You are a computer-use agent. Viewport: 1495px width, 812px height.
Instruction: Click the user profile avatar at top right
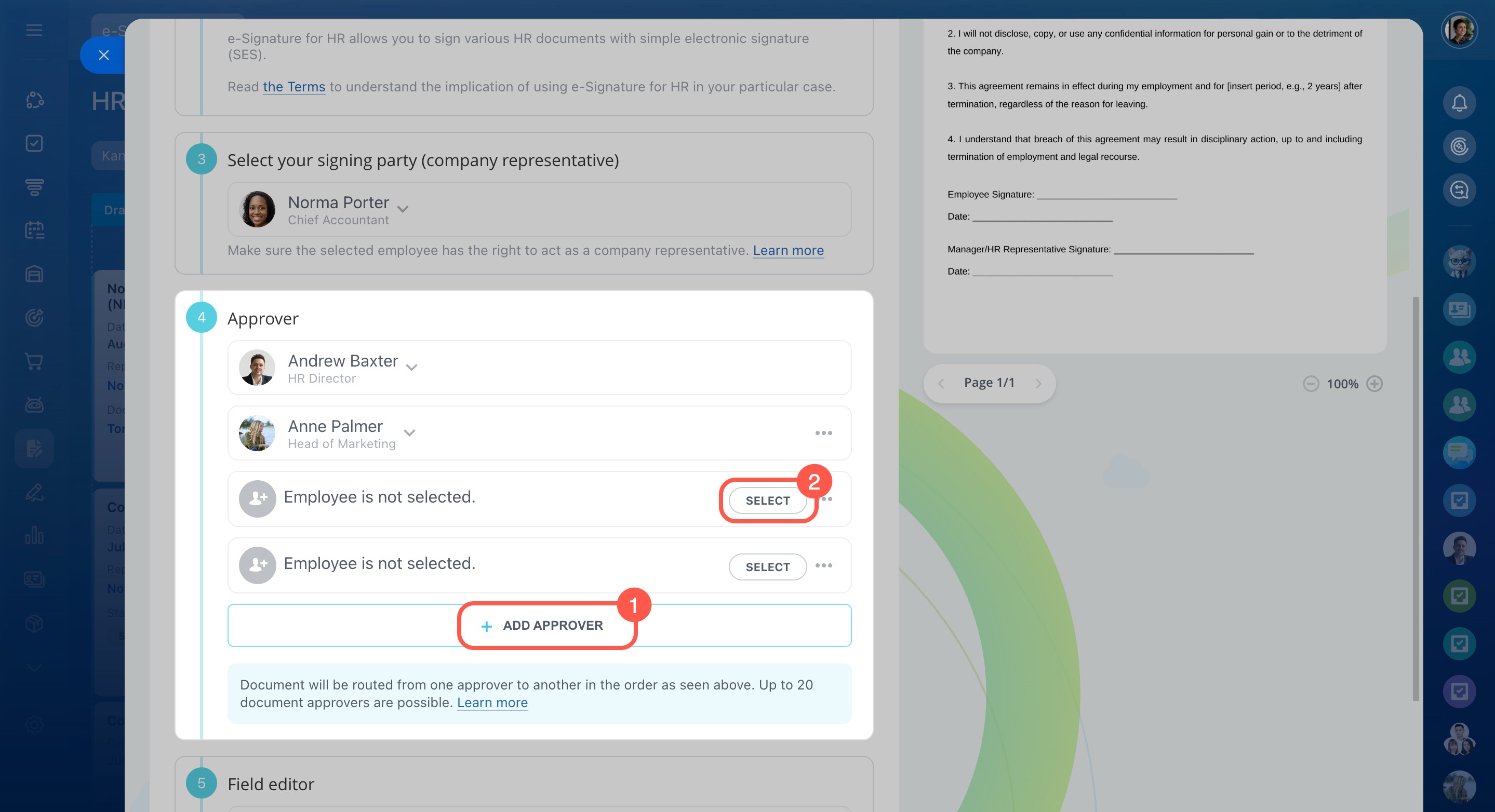coord(1459,30)
